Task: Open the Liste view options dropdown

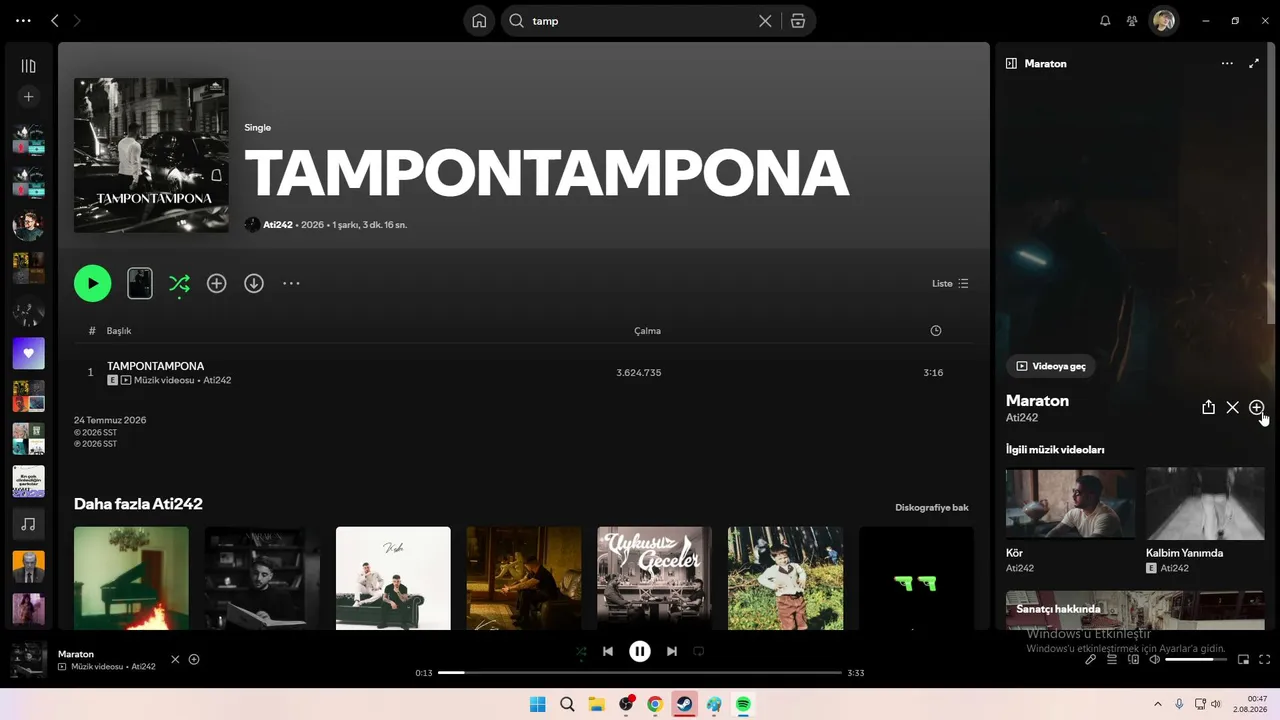Action: coord(950,283)
